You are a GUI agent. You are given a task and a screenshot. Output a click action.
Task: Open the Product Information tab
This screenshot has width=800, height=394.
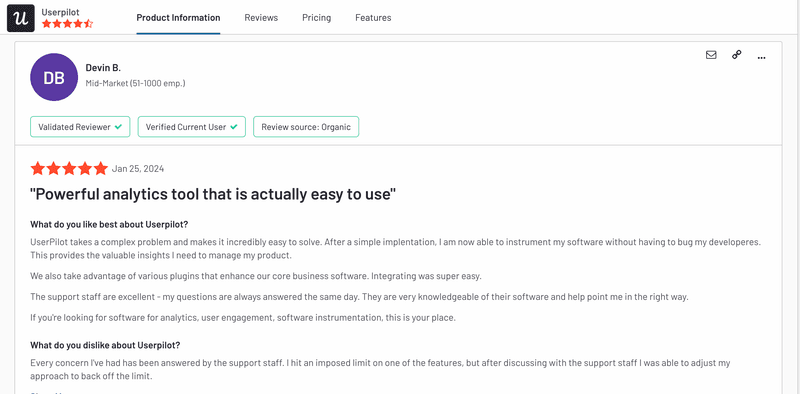178,18
